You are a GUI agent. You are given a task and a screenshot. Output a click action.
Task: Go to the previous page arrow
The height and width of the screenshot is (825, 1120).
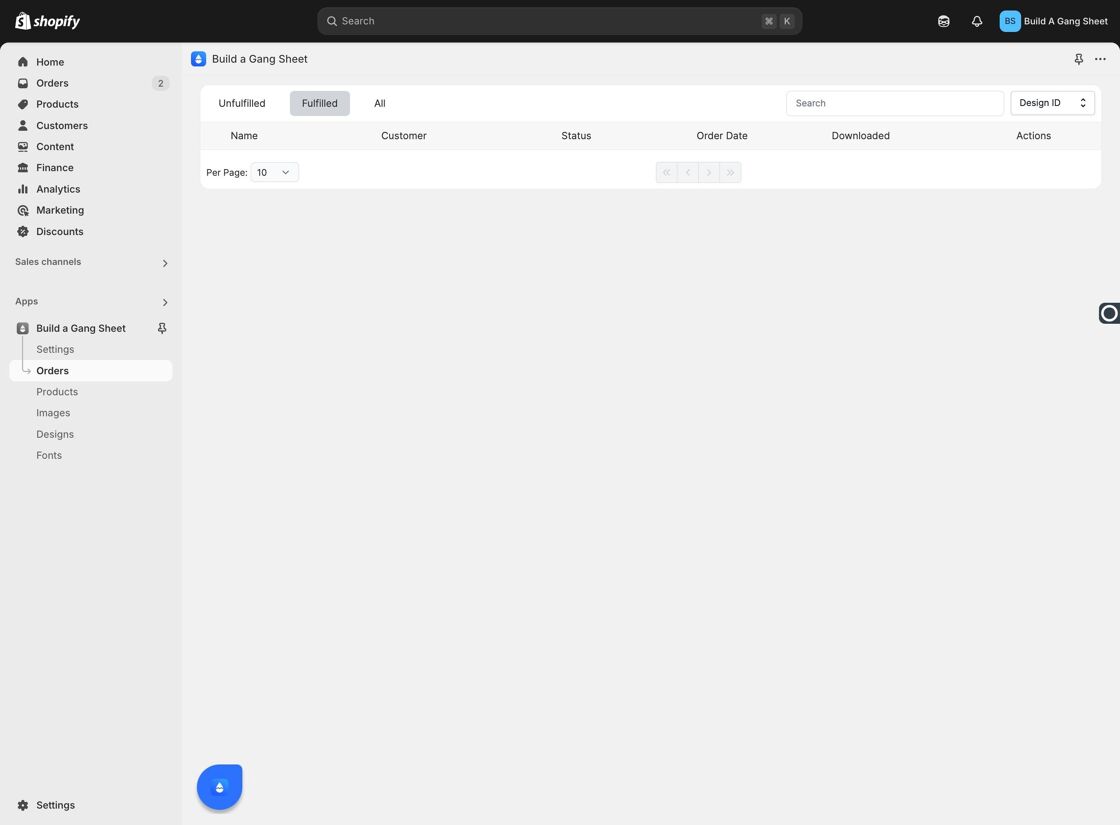click(688, 172)
